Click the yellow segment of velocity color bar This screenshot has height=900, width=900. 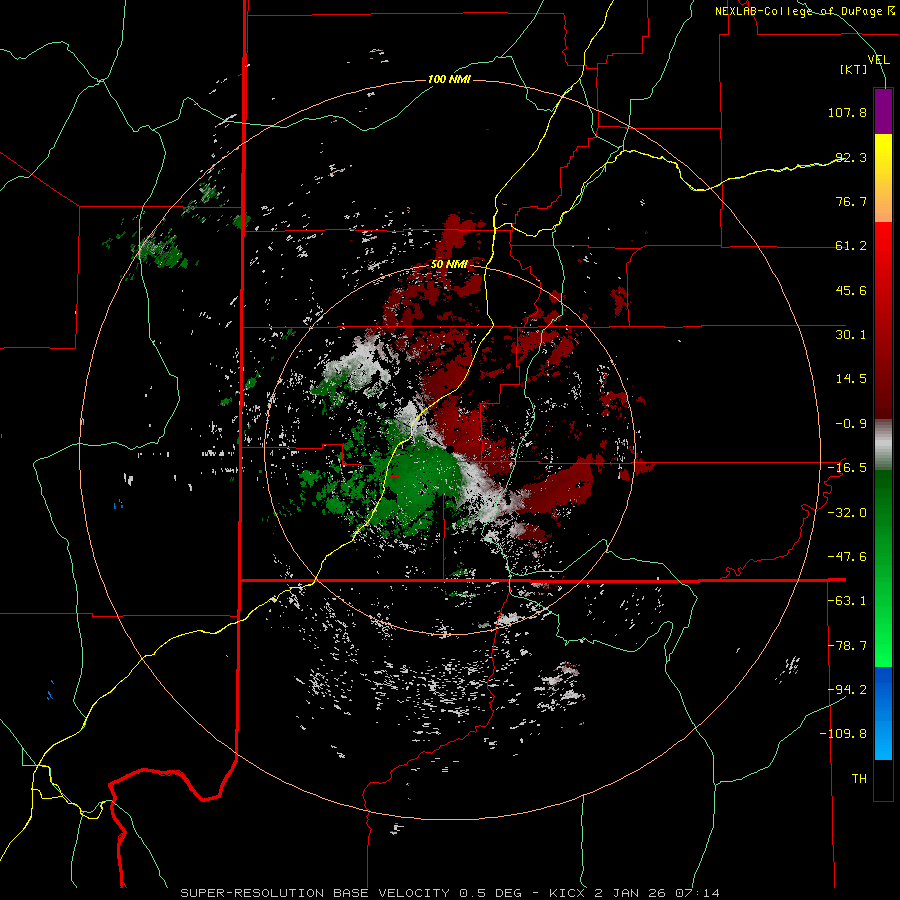click(883, 178)
